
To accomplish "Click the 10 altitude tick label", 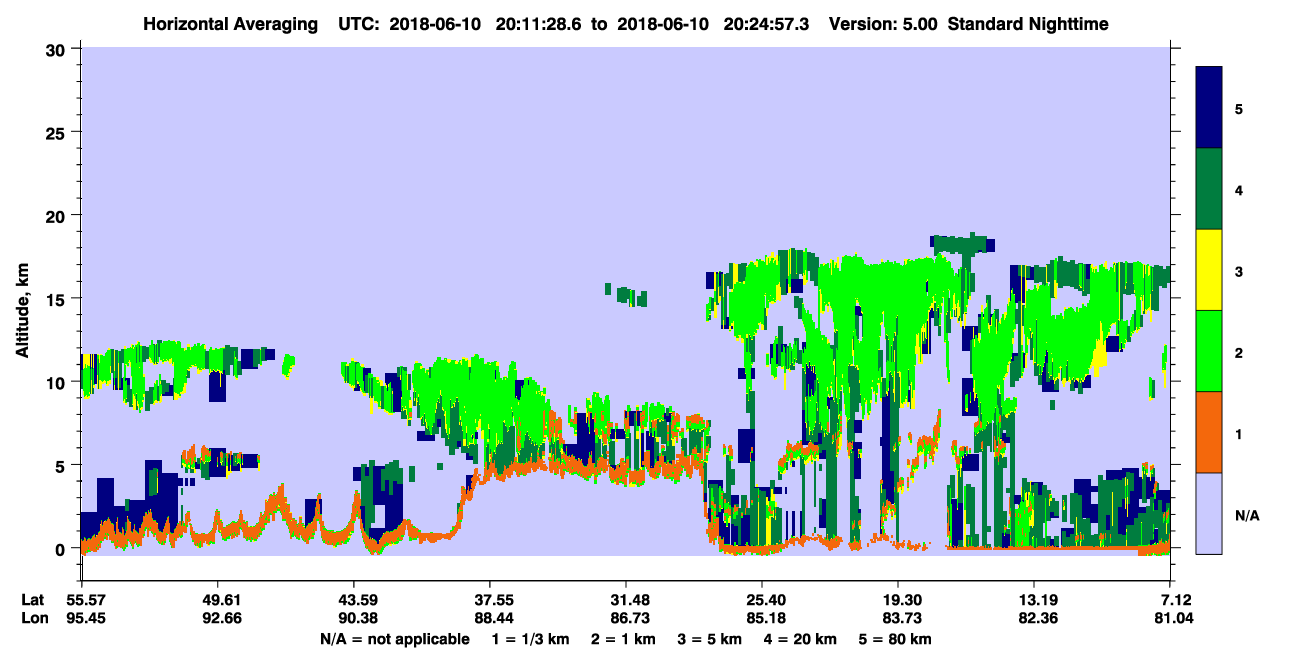I will click(x=57, y=382).
